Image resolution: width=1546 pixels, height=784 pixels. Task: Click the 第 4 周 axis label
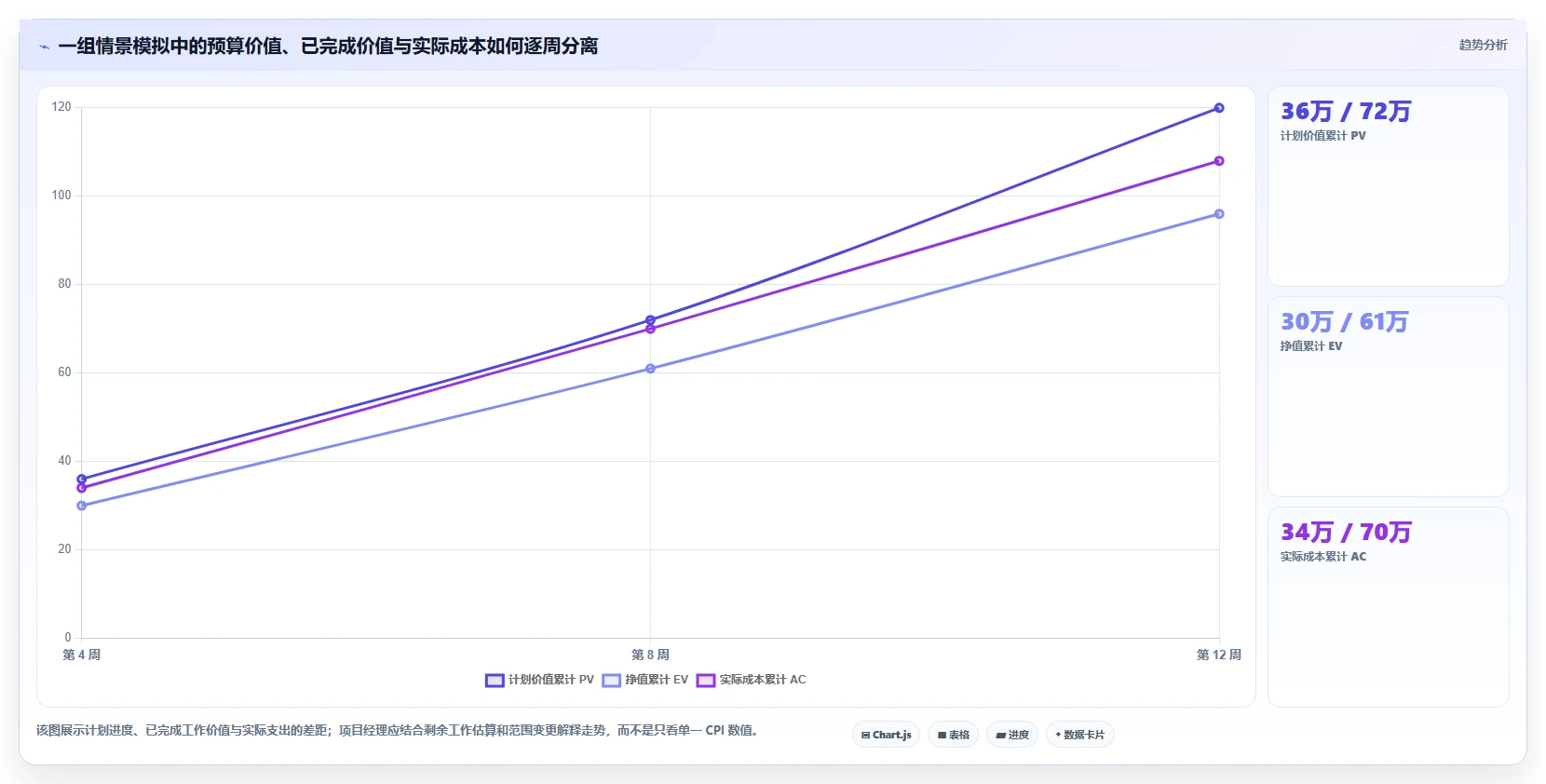point(82,655)
